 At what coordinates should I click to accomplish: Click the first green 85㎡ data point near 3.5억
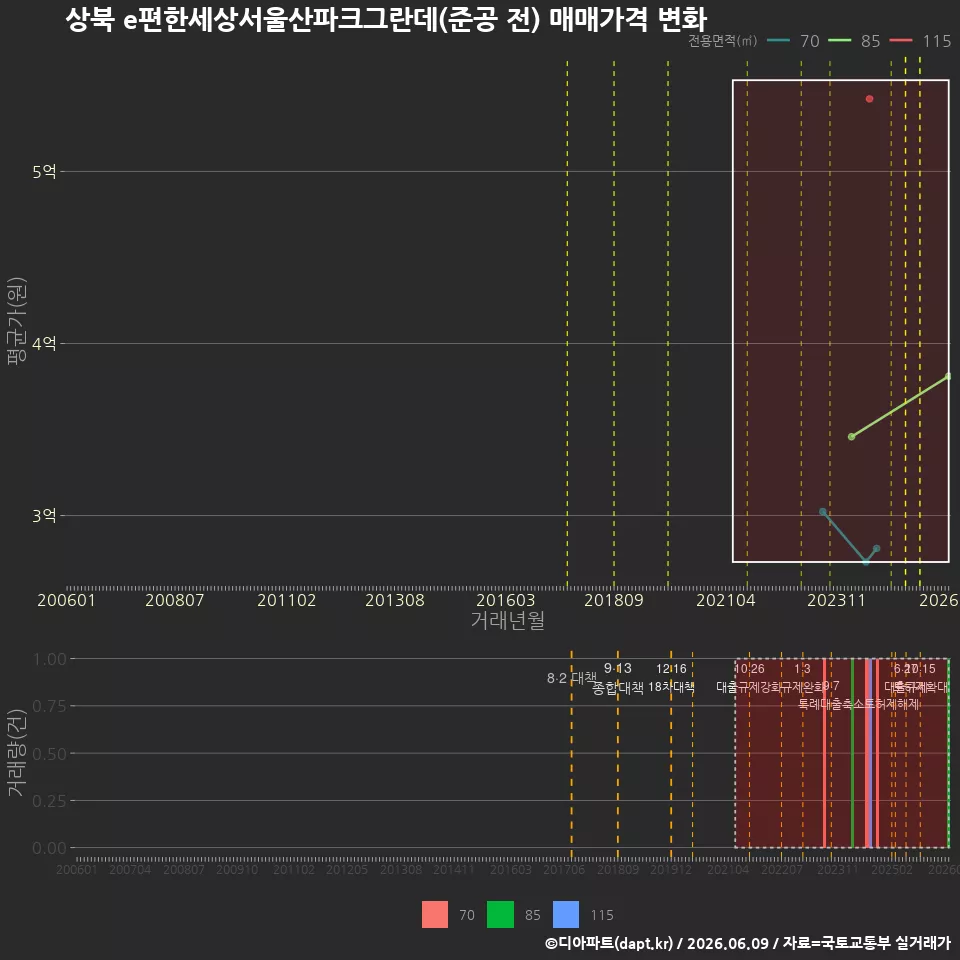(851, 437)
